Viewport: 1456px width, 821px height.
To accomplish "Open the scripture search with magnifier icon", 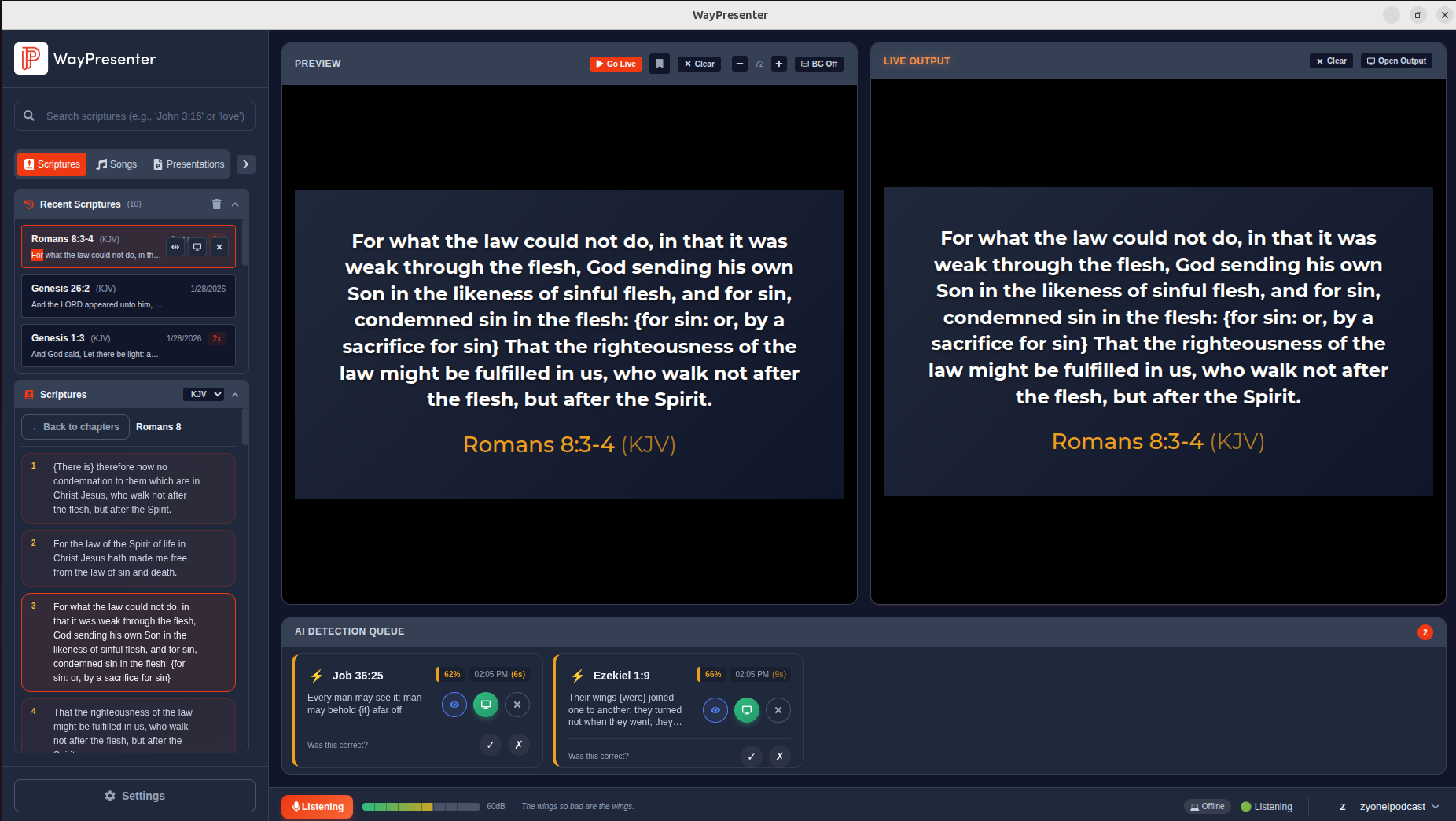I will [x=28, y=116].
